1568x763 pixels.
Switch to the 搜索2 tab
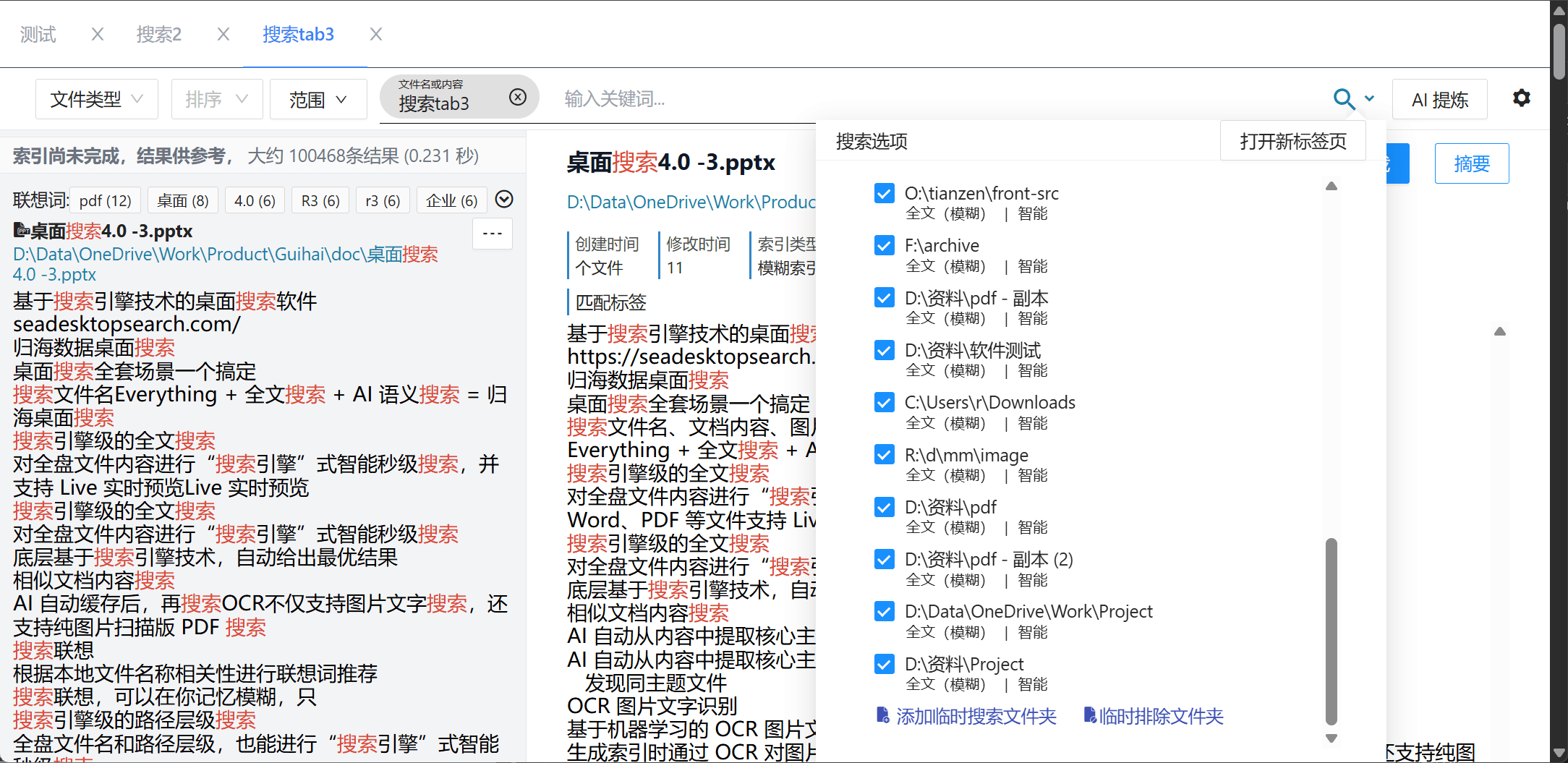point(159,34)
